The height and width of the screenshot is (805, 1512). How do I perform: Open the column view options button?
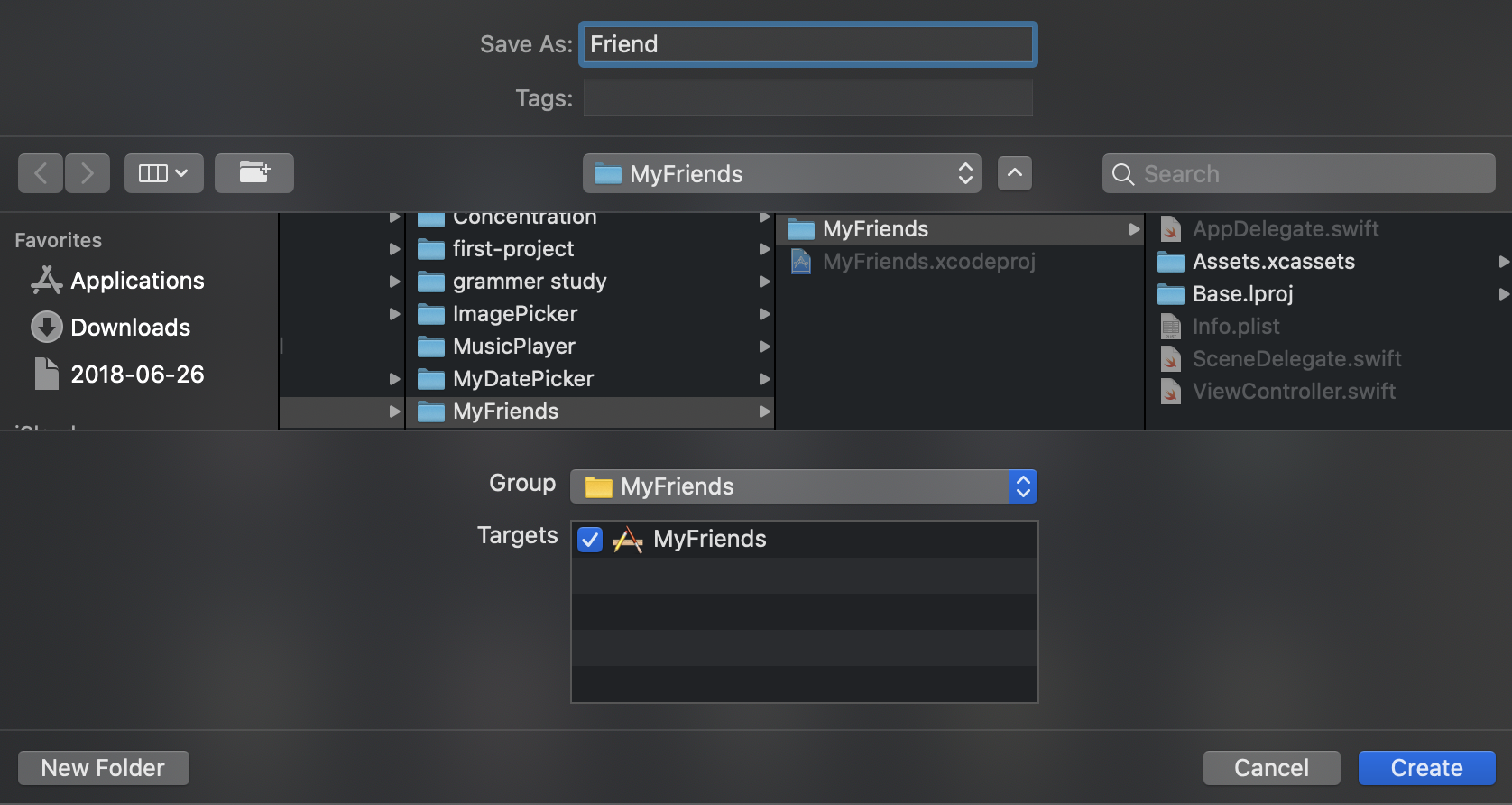[164, 173]
